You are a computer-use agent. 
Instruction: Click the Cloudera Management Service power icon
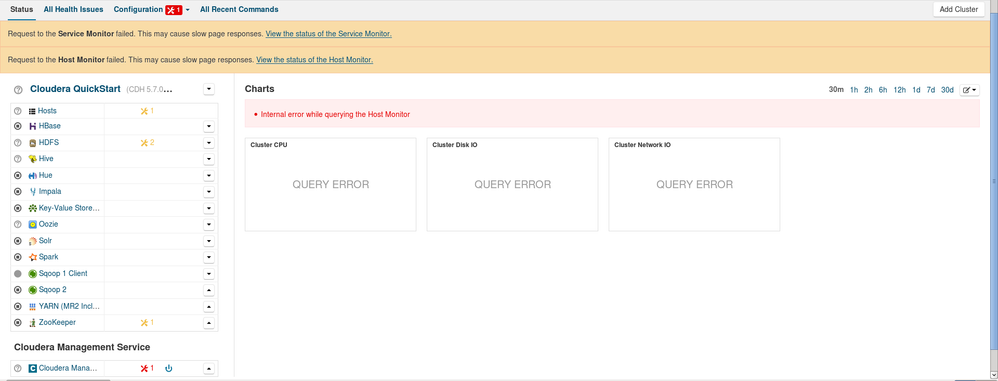coord(169,368)
